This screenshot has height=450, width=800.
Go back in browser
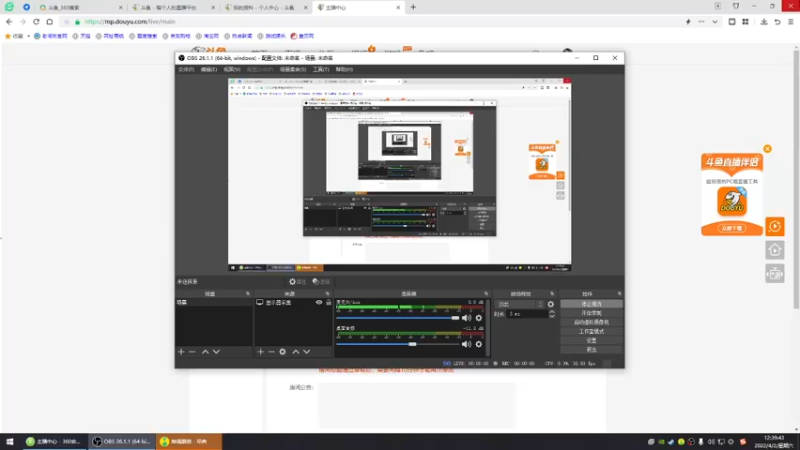pyautogui.click(x=9, y=22)
